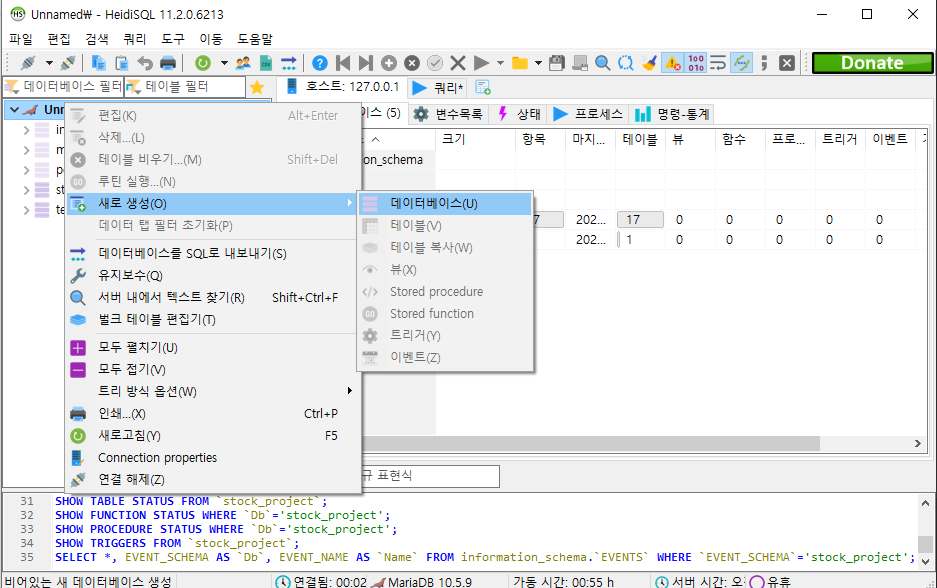Image resolution: width=937 pixels, height=588 pixels.
Task: Open the tree style options submenu arrow
Action: click(350, 391)
